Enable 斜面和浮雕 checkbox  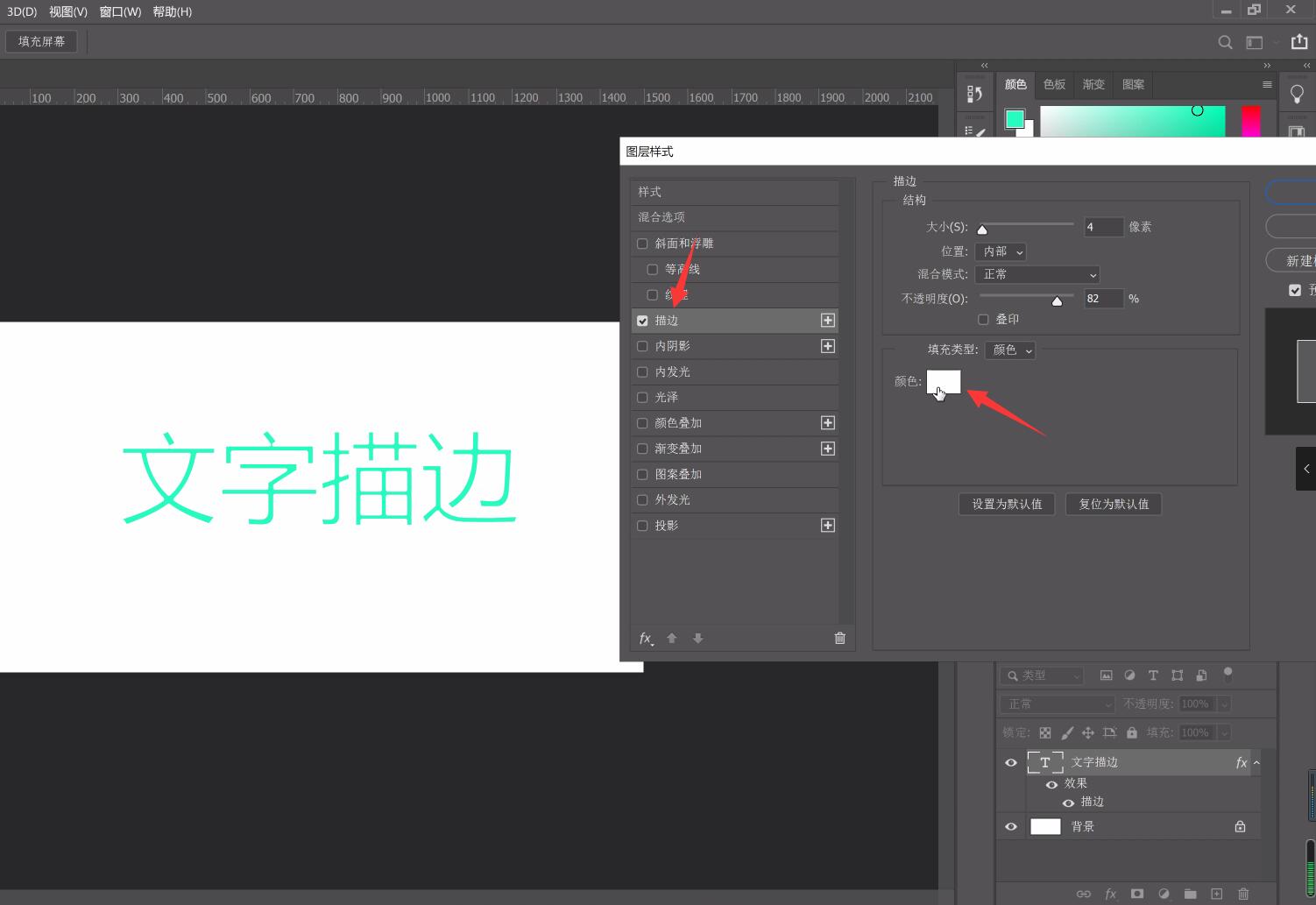[x=642, y=244]
